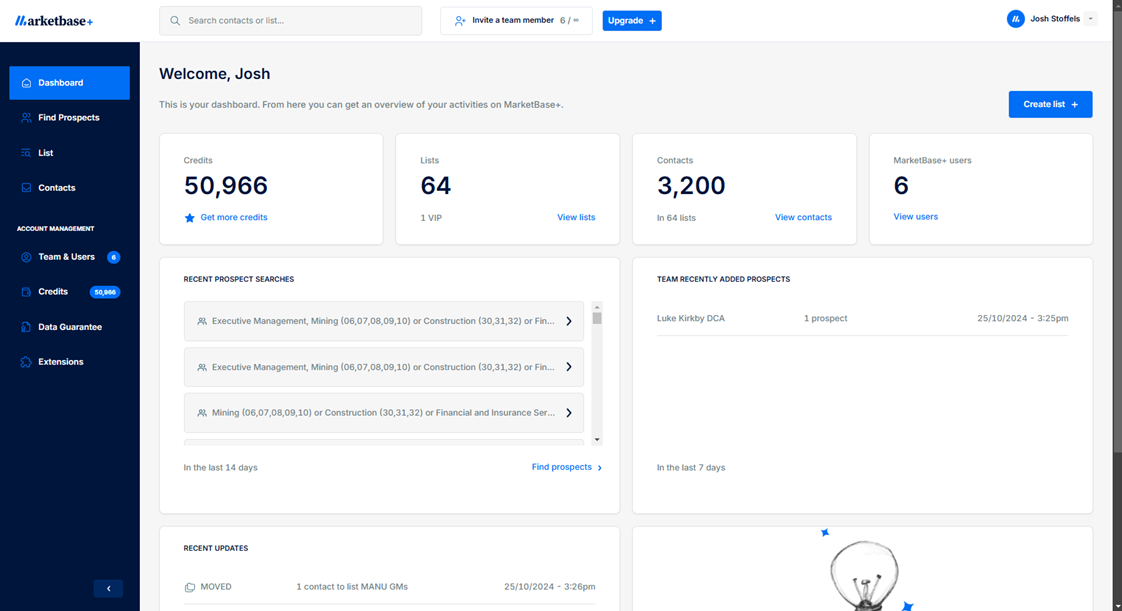This screenshot has height=611, width=1122.
Task: Click the 64 lists count
Action: 436,186
